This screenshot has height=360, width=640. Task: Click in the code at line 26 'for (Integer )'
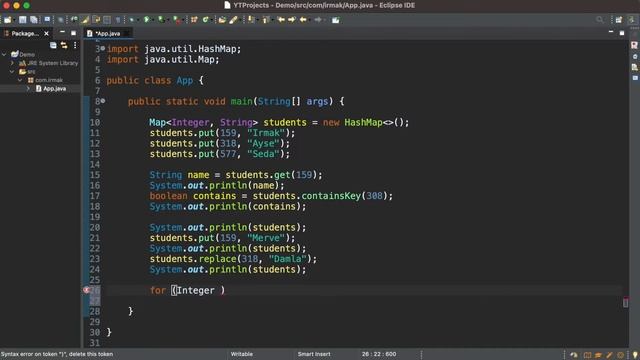coord(187,290)
